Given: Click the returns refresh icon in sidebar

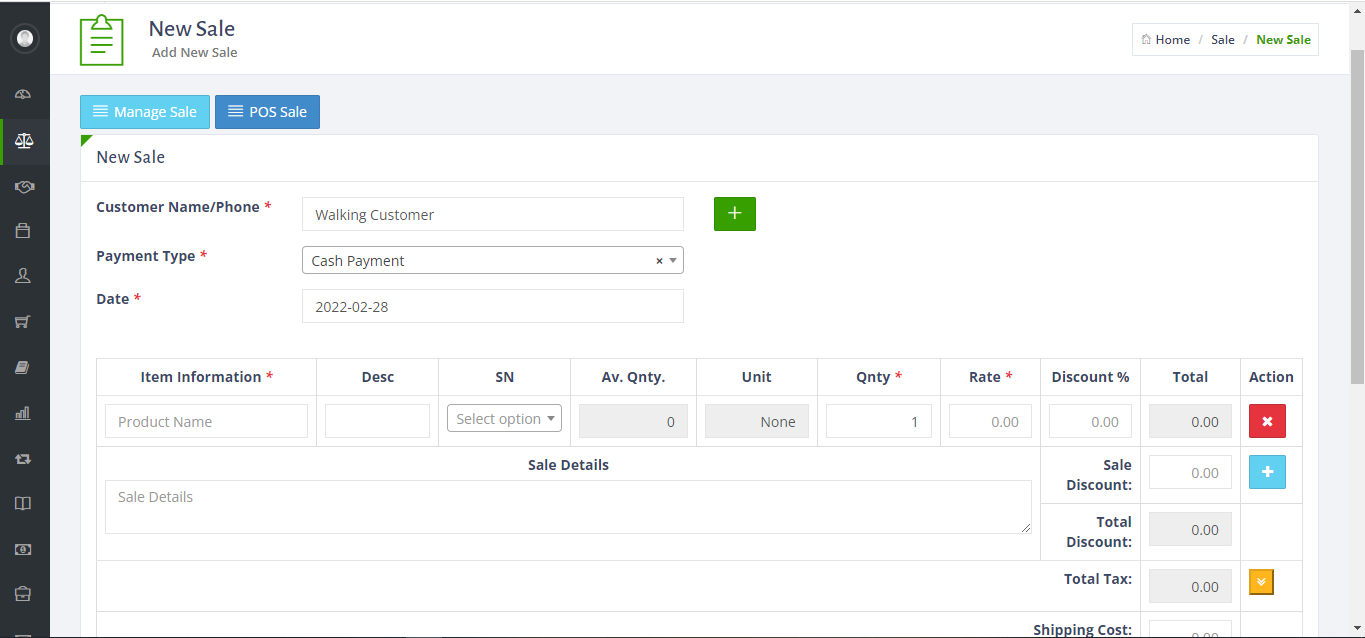Looking at the screenshot, I should [22, 458].
